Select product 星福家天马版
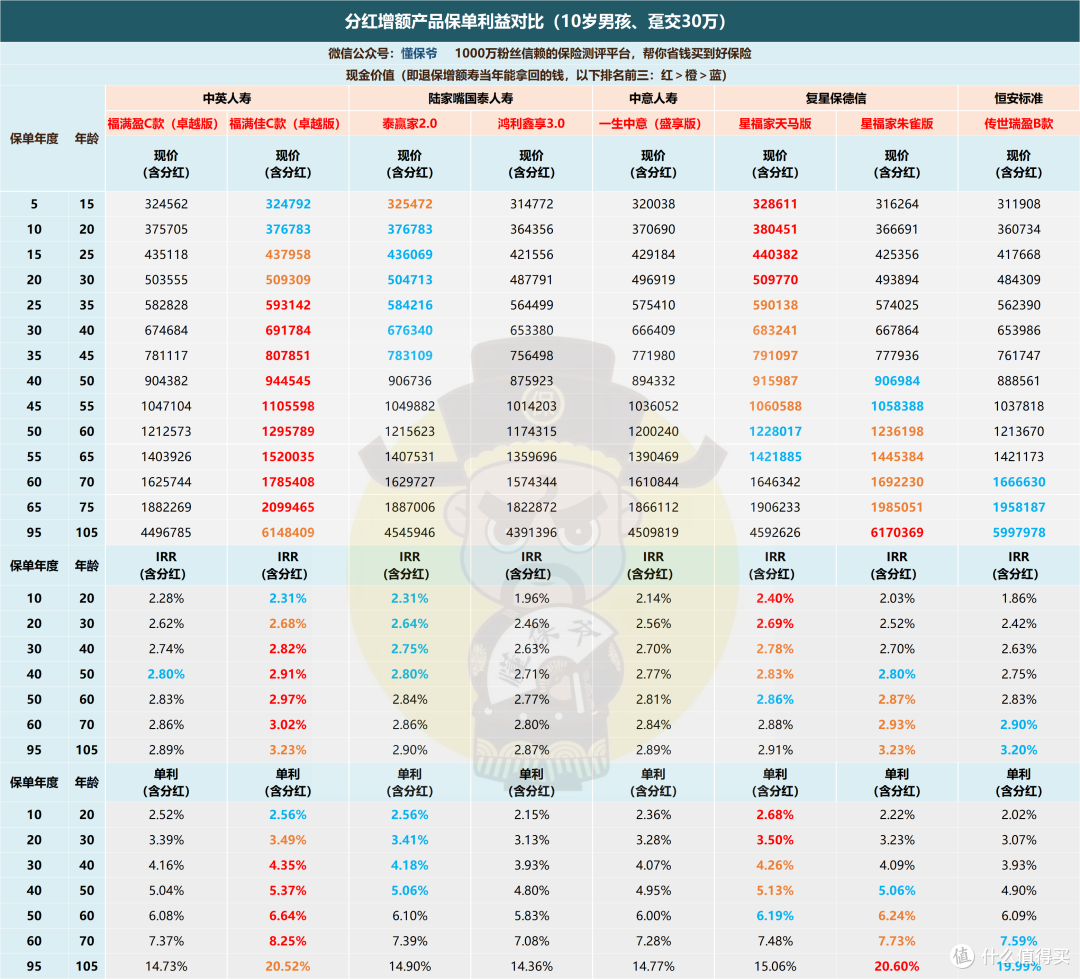The image size is (1080, 979). 775,124
